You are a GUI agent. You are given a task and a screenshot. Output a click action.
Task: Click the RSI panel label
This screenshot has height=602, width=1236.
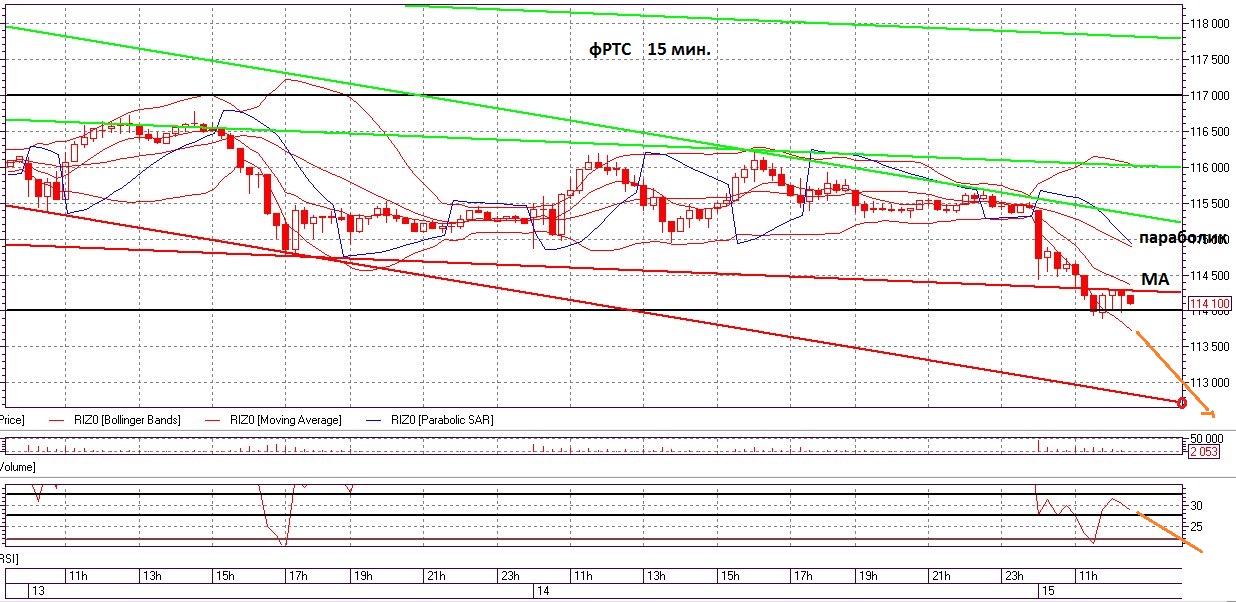(10, 558)
